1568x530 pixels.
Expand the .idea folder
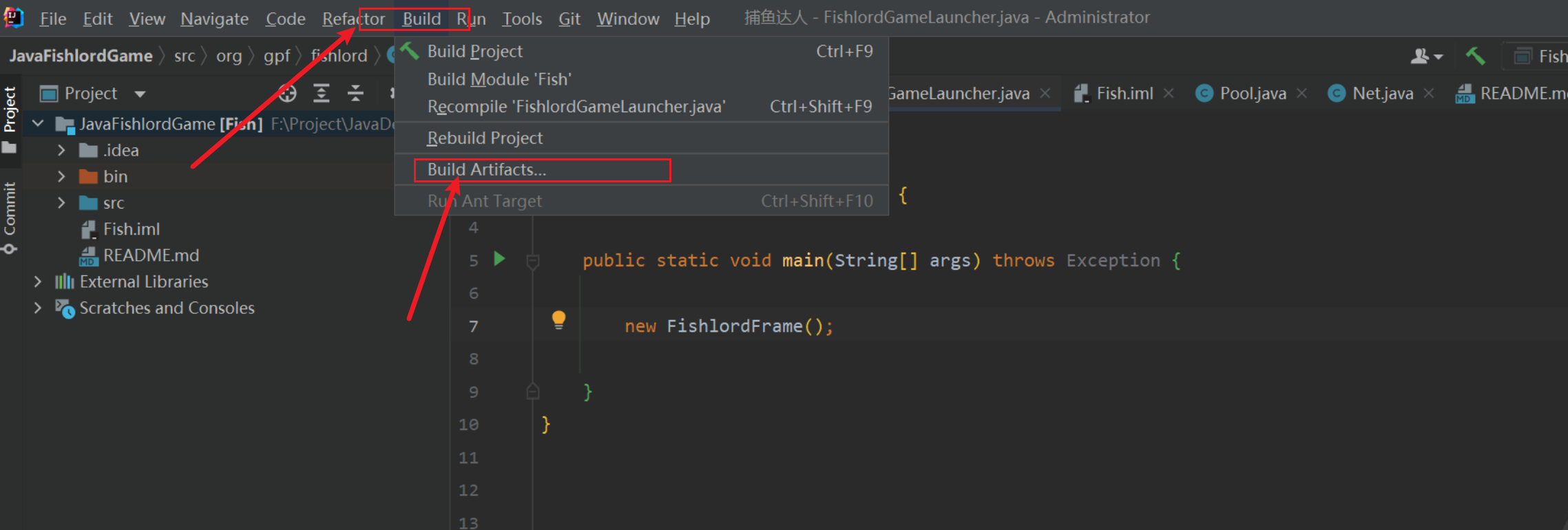click(x=61, y=150)
